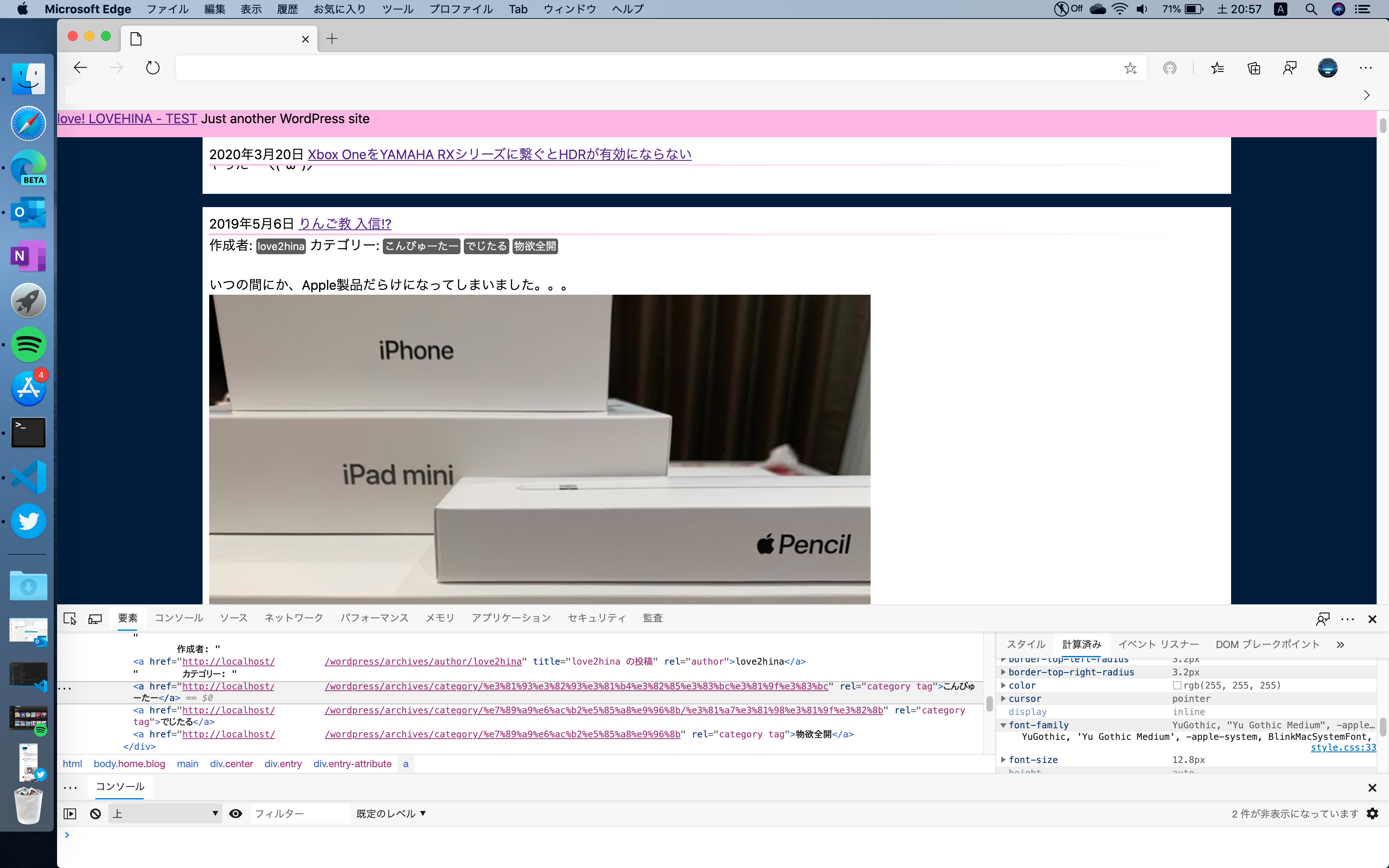Open Terminal from the Dock
This screenshot has height=868, width=1389.
coord(28,433)
